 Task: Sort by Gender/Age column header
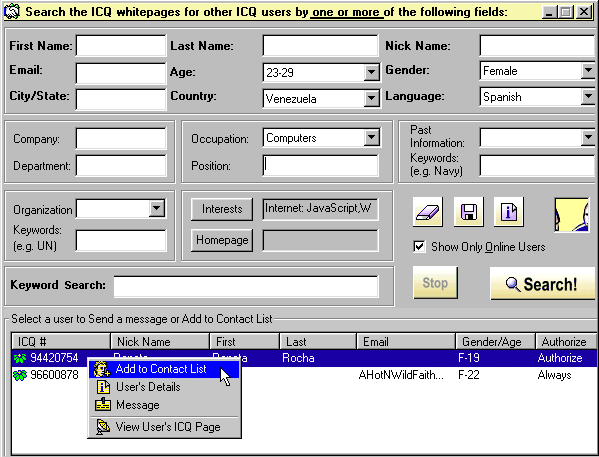(x=495, y=341)
